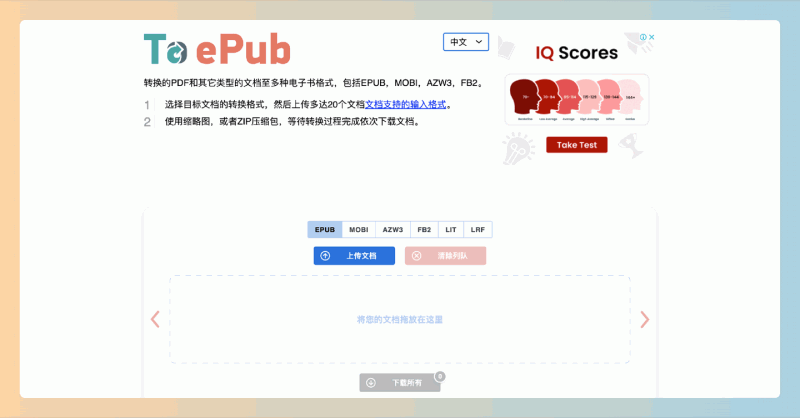Click the 下载所有 download all button
Image resolution: width=800 pixels, height=418 pixels.
click(400, 383)
